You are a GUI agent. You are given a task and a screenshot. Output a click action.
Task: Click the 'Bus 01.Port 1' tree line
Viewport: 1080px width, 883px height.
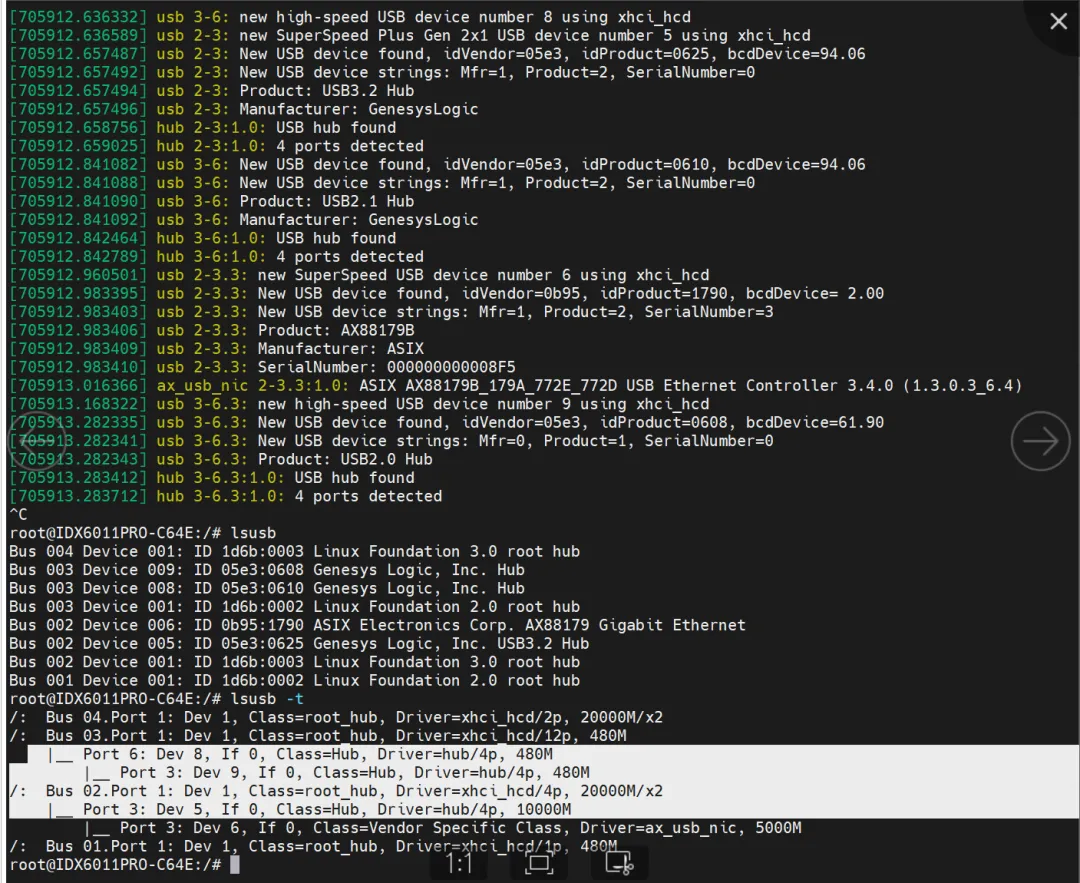313,846
